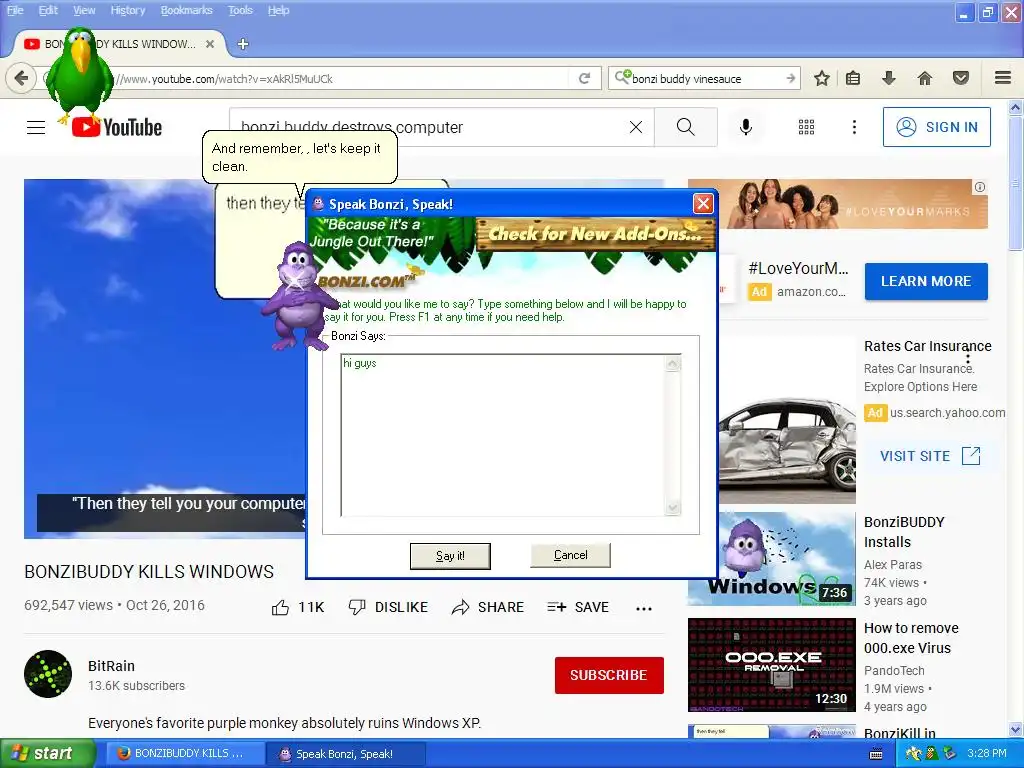Open the View menu
Screen dimensions: 1024x768
tap(84, 10)
